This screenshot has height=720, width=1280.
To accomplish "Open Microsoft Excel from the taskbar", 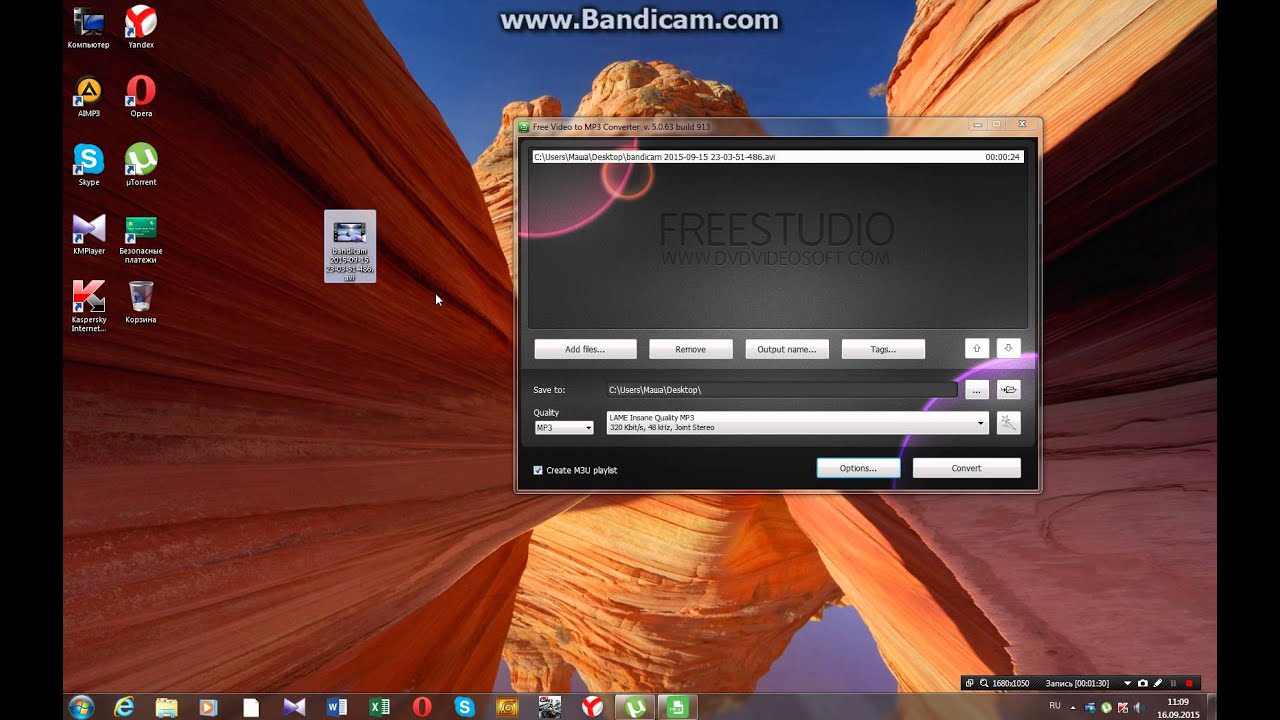I will pyautogui.click(x=379, y=707).
